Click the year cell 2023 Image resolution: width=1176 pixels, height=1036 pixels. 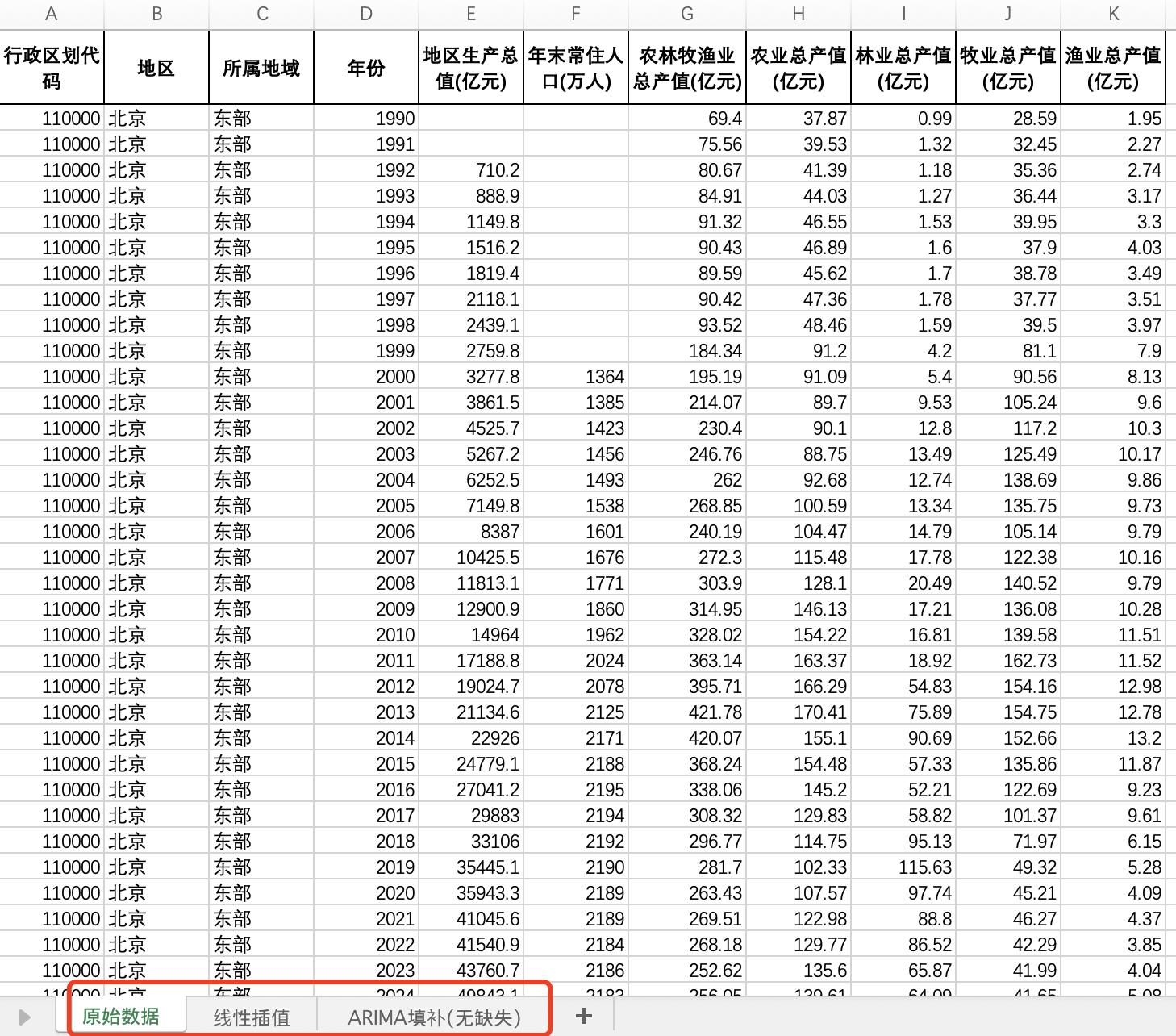(366, 971)
